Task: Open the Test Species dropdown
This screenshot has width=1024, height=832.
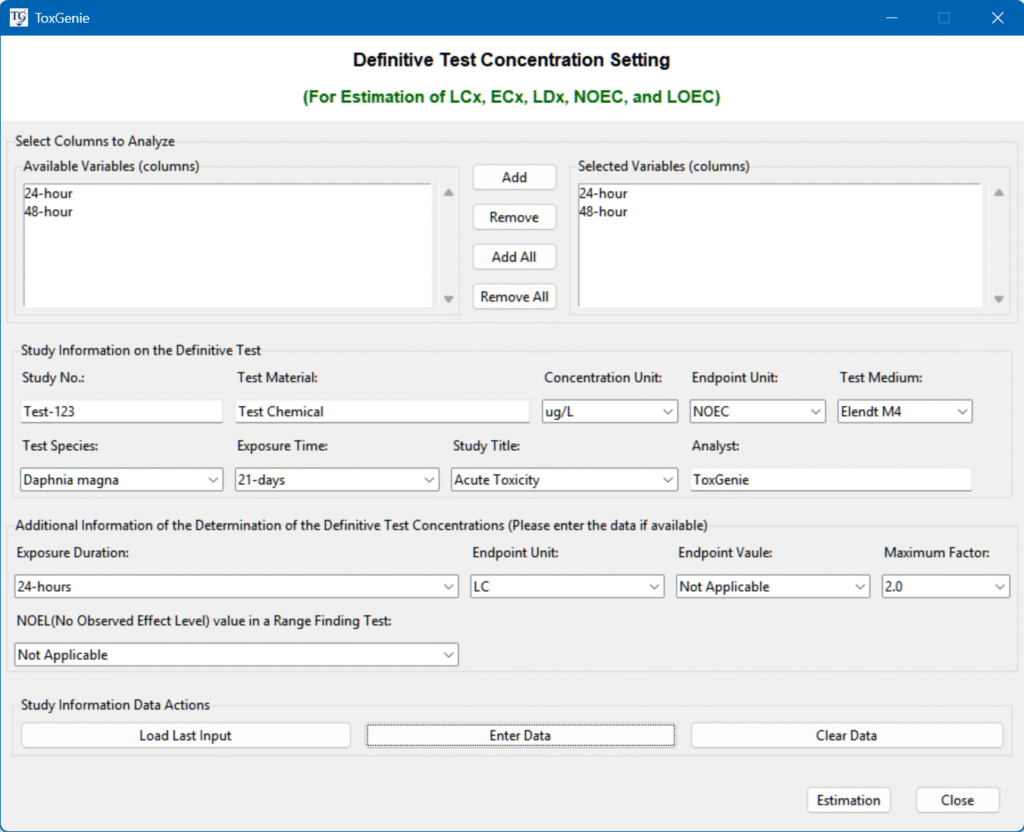Action: point(121,480)
